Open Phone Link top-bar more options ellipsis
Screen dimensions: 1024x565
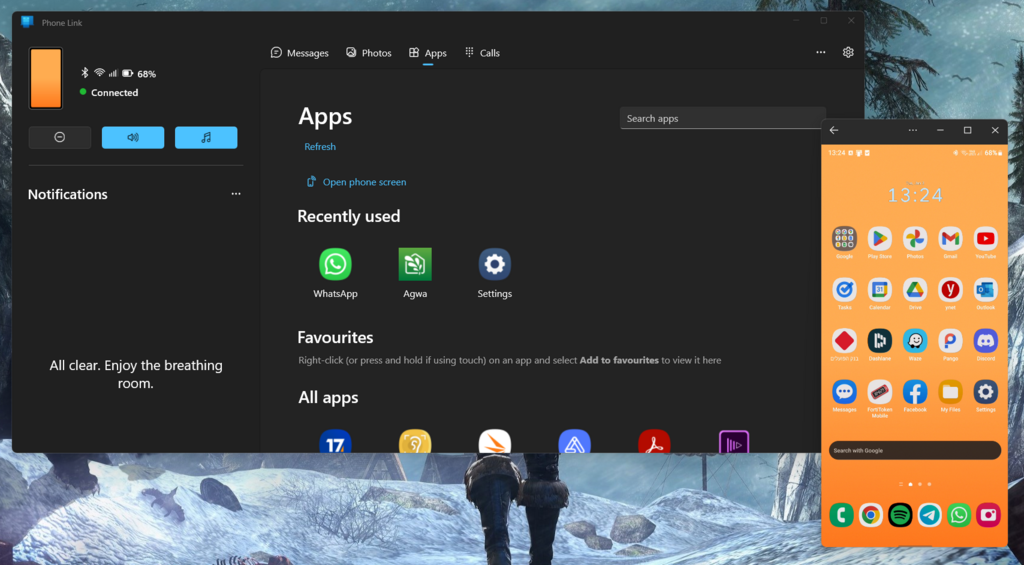tap(821, 52)
